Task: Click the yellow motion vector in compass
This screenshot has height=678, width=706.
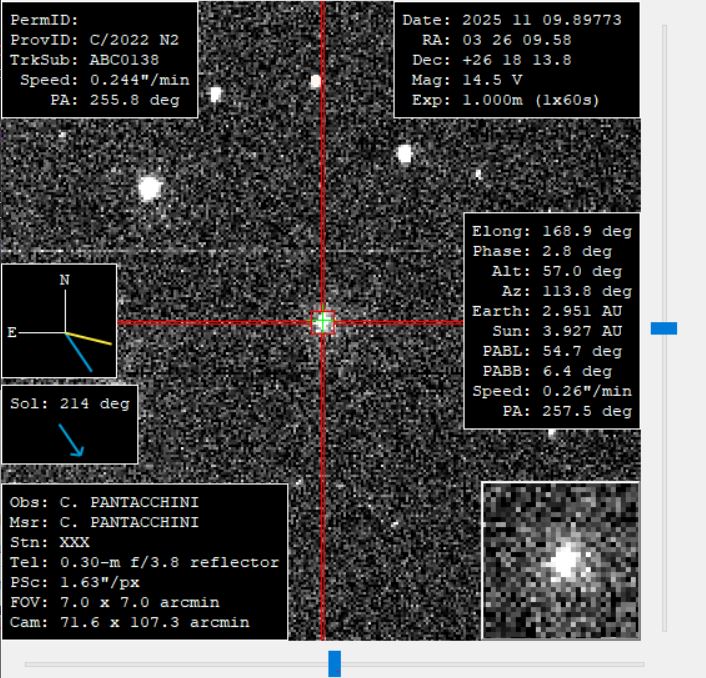Action: tap(89, 338)
